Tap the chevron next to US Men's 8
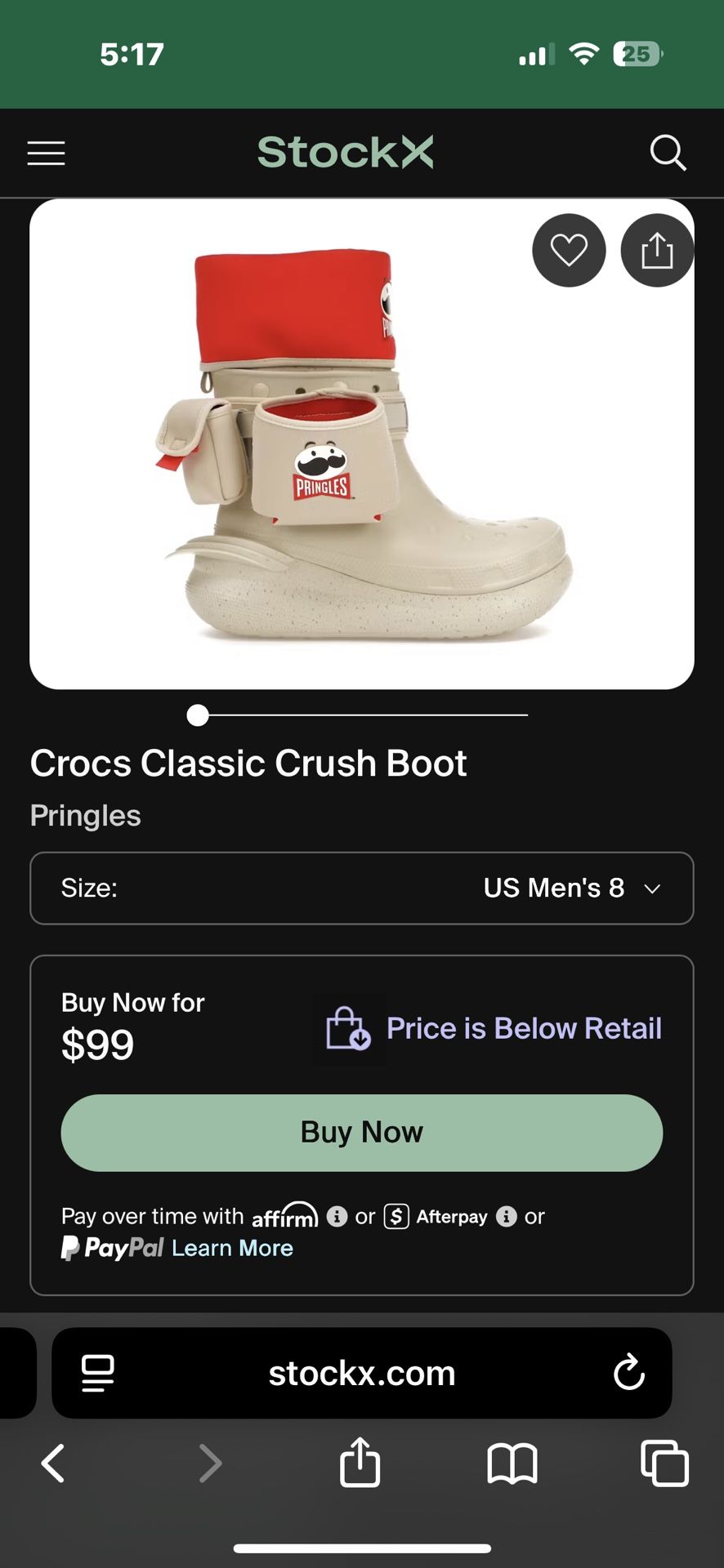 pyautogui.click(x=652, y=889)
